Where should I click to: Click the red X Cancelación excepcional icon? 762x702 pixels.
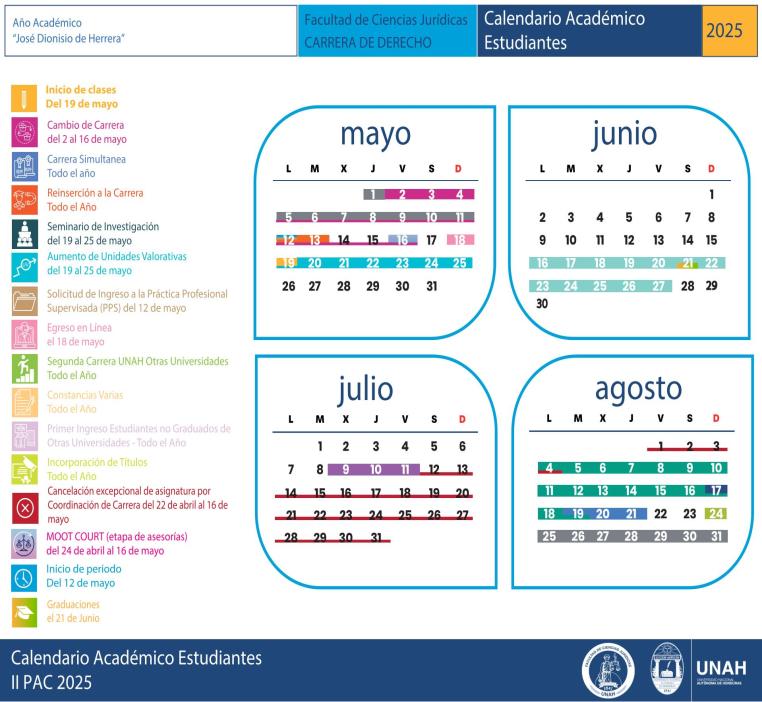coord(24,508)
